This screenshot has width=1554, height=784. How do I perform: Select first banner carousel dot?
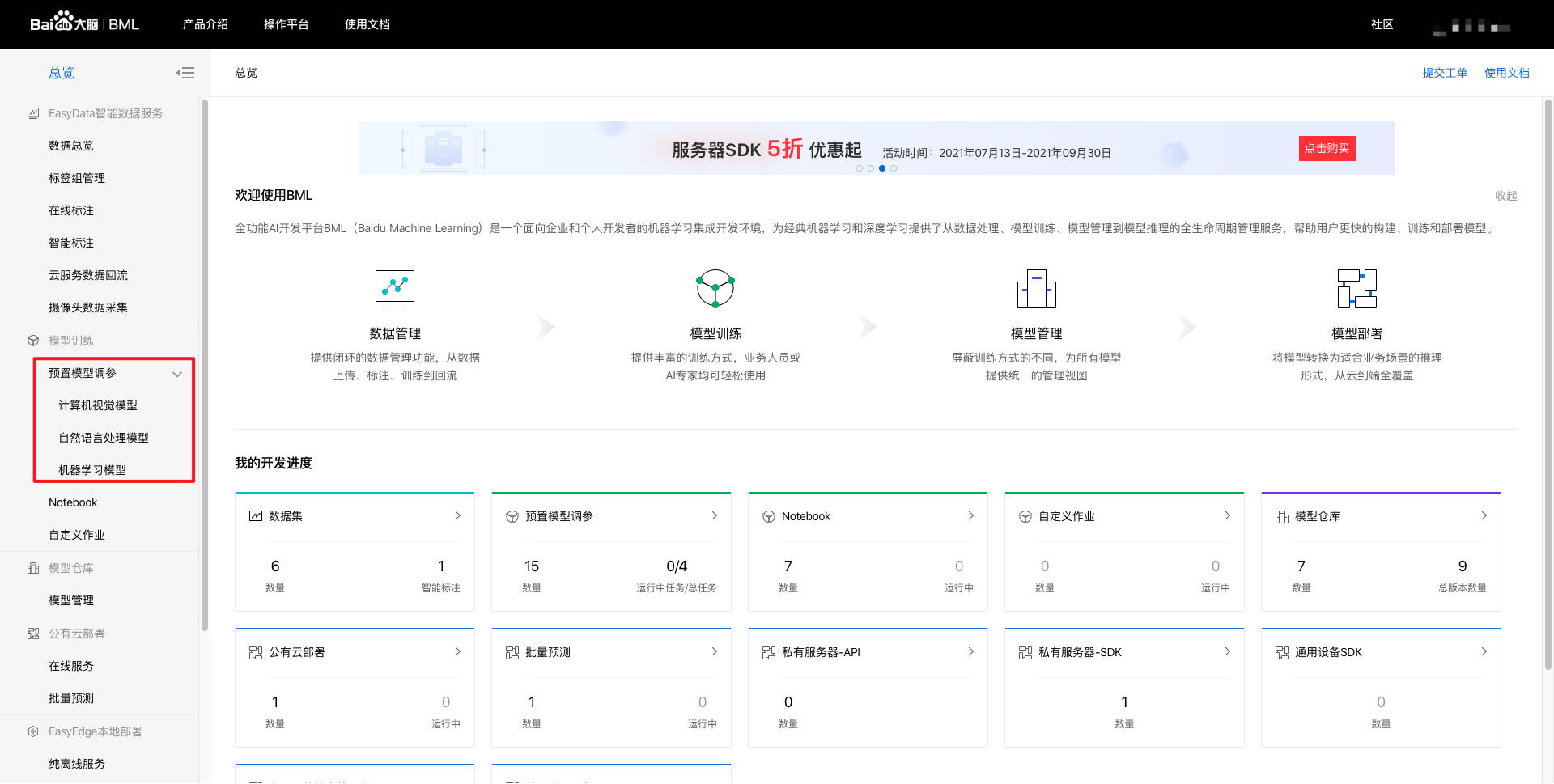pos(860,168)
